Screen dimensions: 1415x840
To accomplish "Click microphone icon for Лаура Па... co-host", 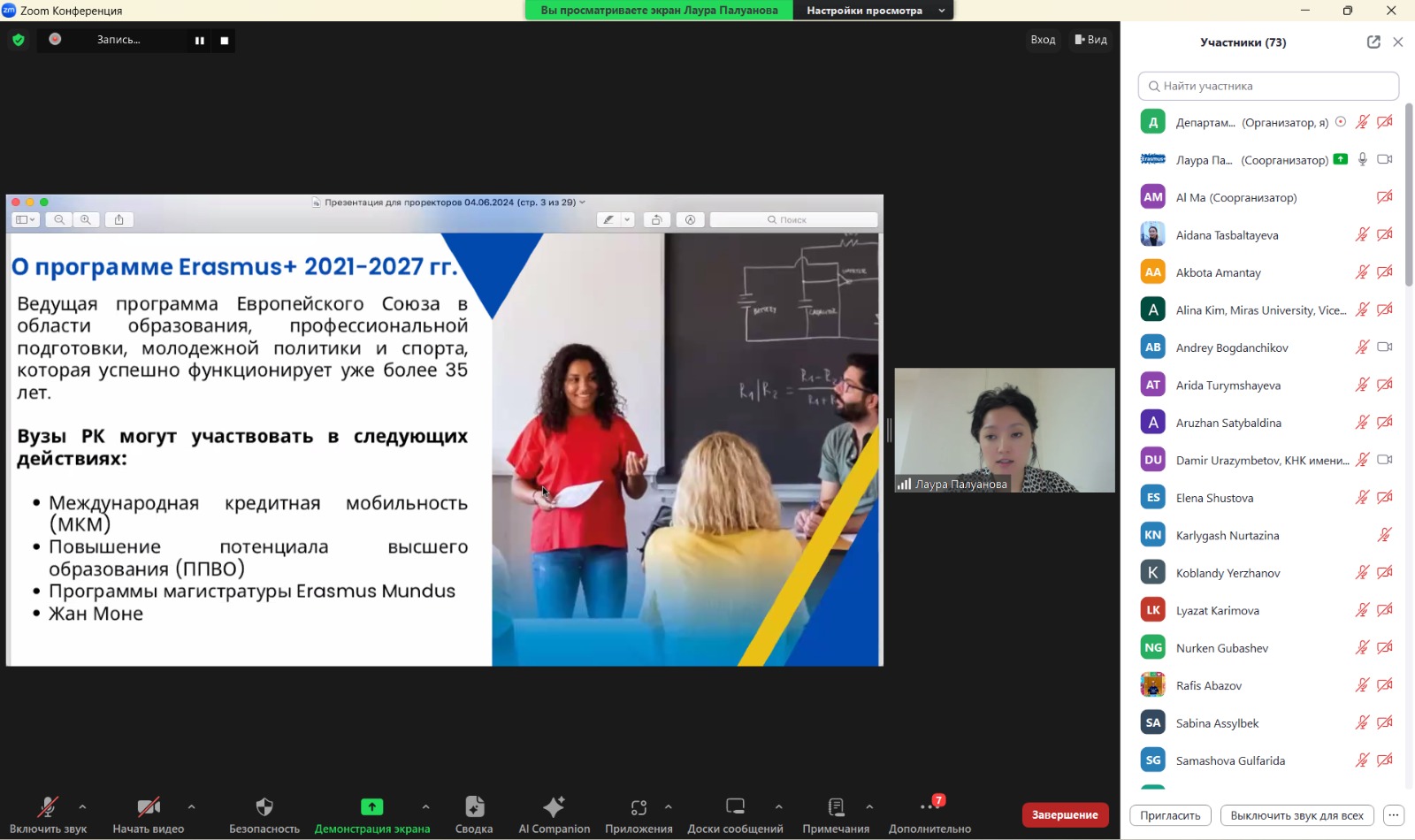I will 1363,159.
